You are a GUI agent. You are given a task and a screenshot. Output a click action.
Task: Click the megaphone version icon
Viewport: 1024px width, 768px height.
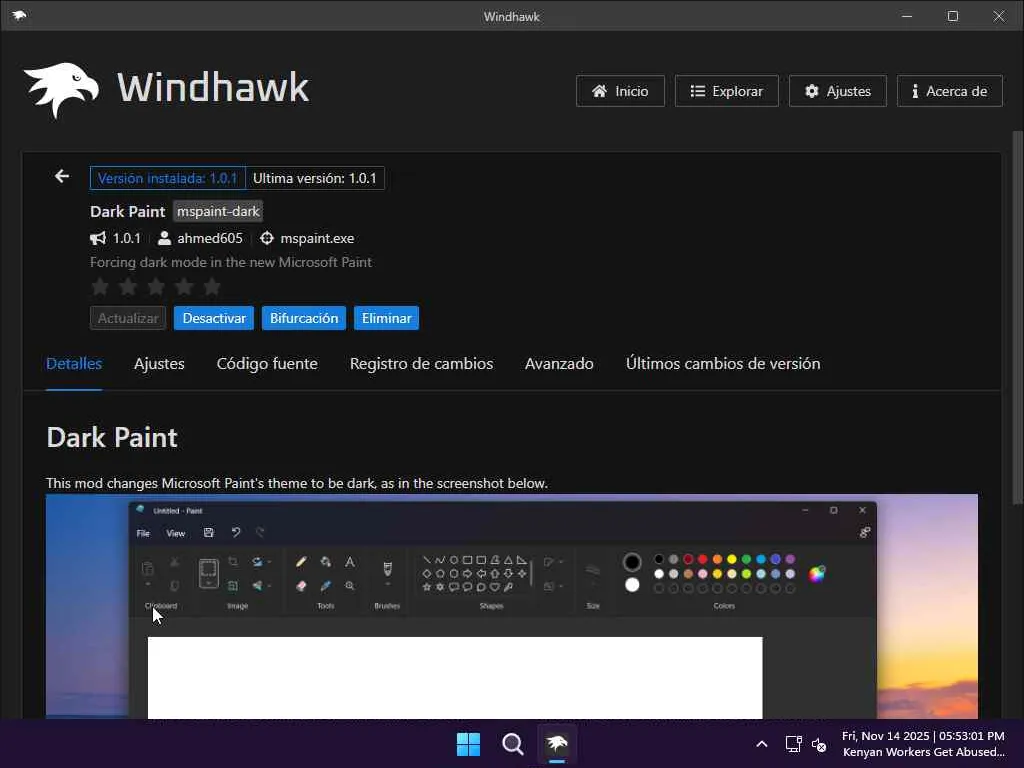click(x=98, y=238)
